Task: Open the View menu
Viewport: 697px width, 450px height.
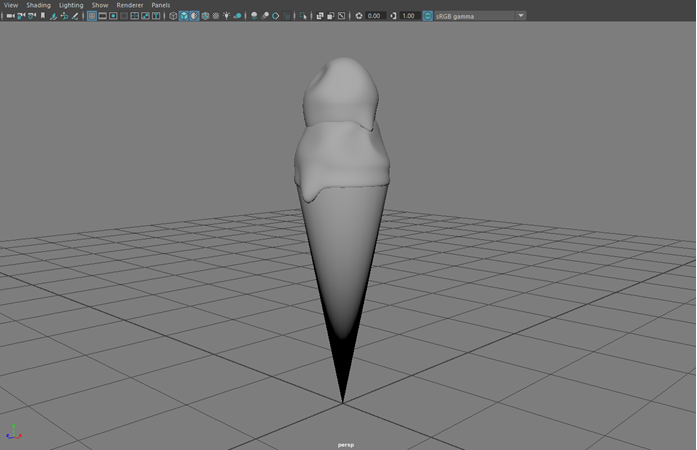Action: 11,5
